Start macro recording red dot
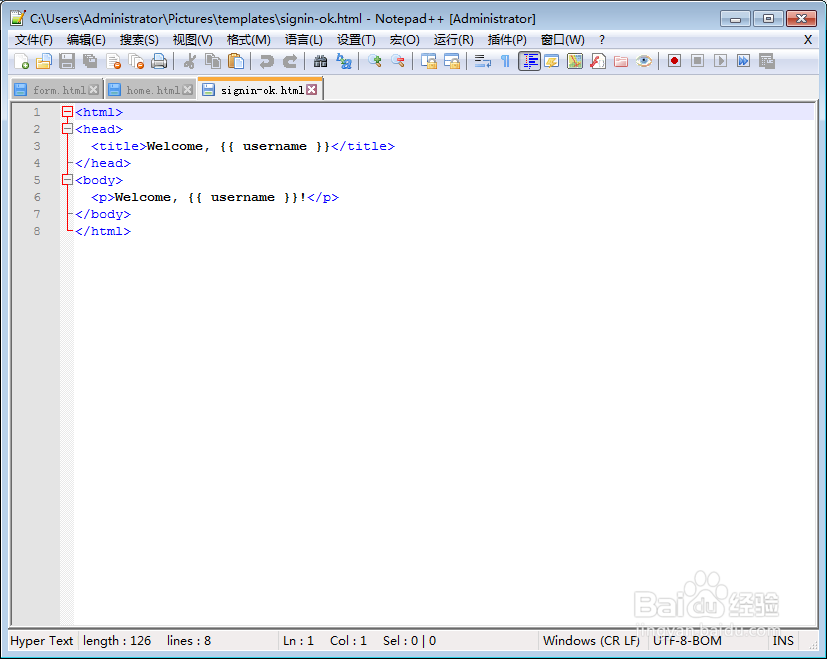The width and height of the screenshot is (827, 659). [x=674, y=61]
